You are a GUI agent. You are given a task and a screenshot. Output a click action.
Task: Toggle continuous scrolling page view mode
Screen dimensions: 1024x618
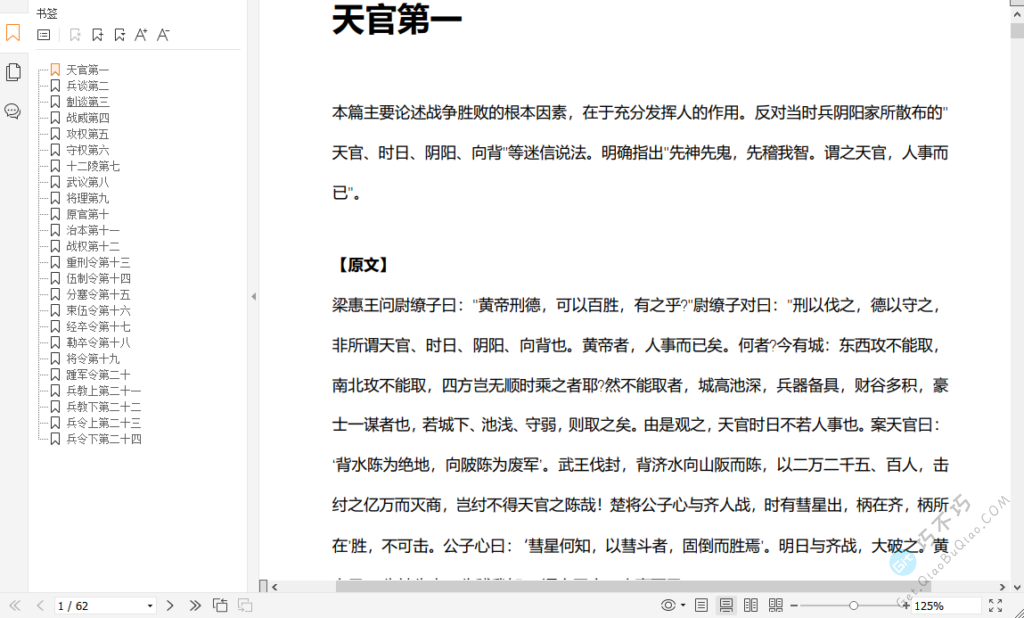726,604
